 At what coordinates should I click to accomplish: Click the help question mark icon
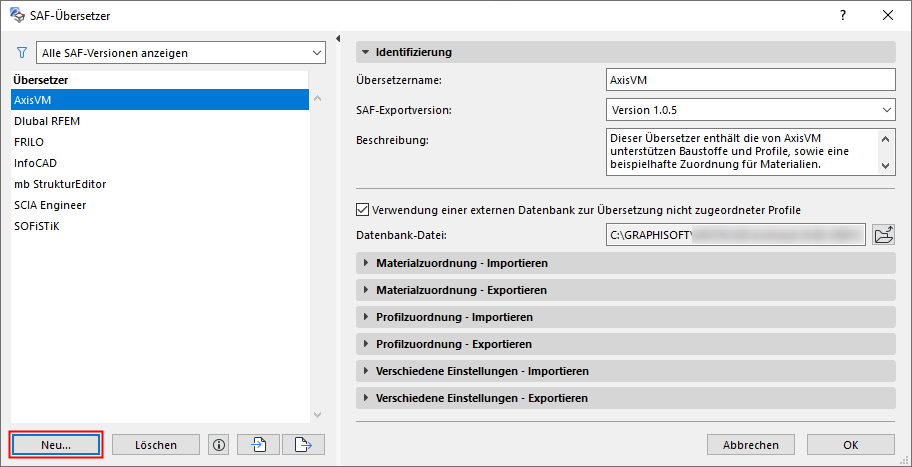pos(843,16)
